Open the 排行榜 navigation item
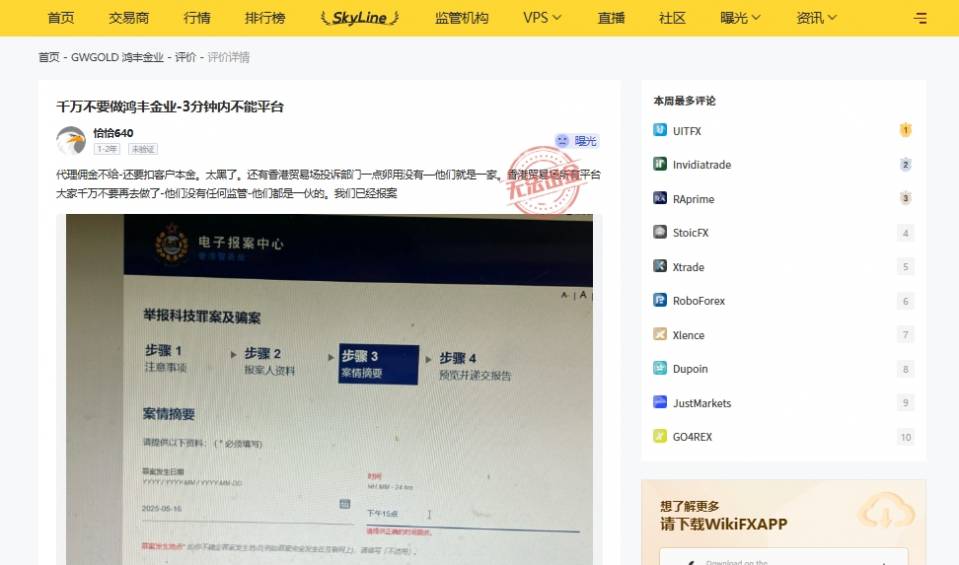 pyautogui.click(x=265, y=18)
